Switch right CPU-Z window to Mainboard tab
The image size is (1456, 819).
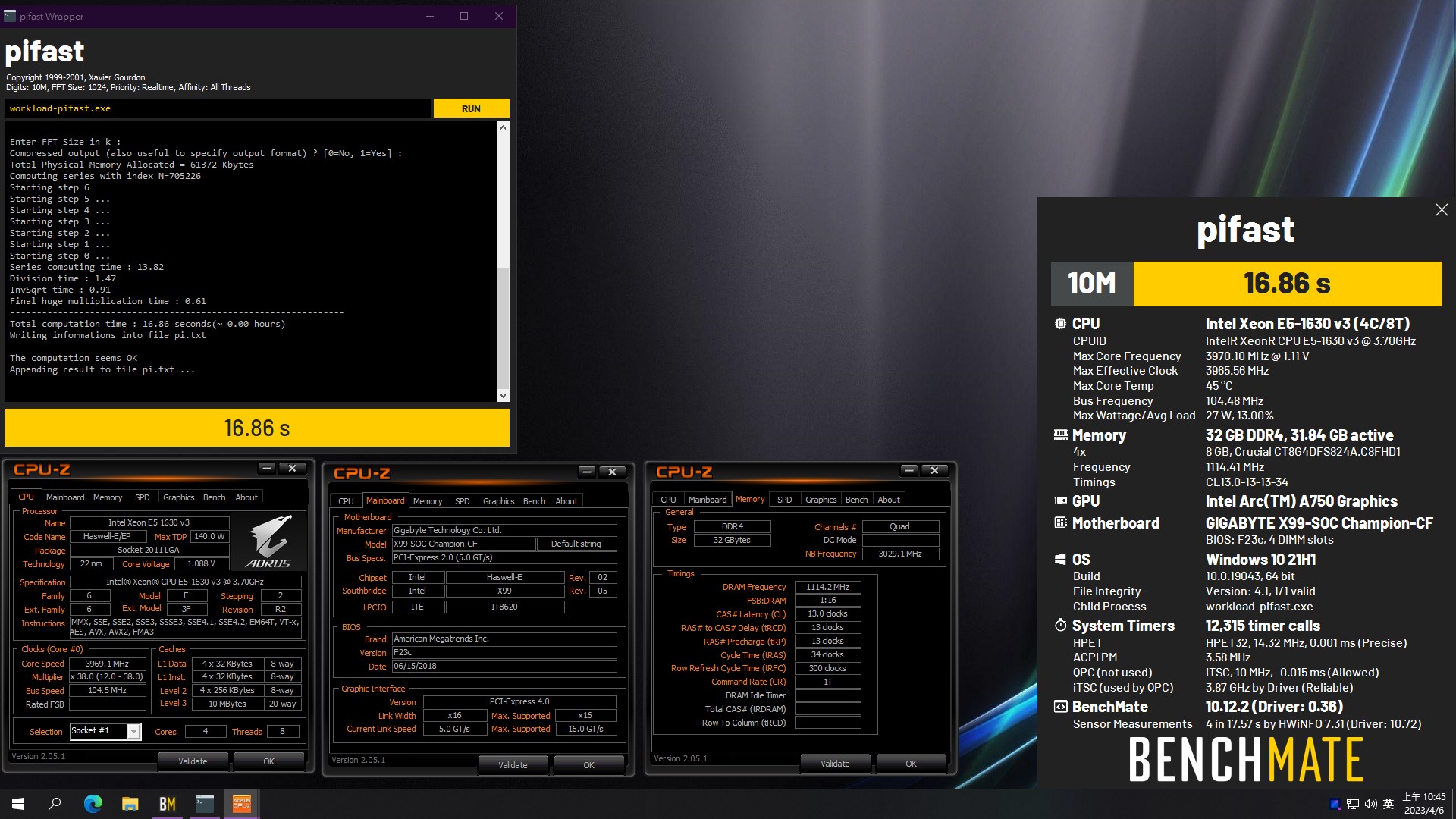pos(708,500)
